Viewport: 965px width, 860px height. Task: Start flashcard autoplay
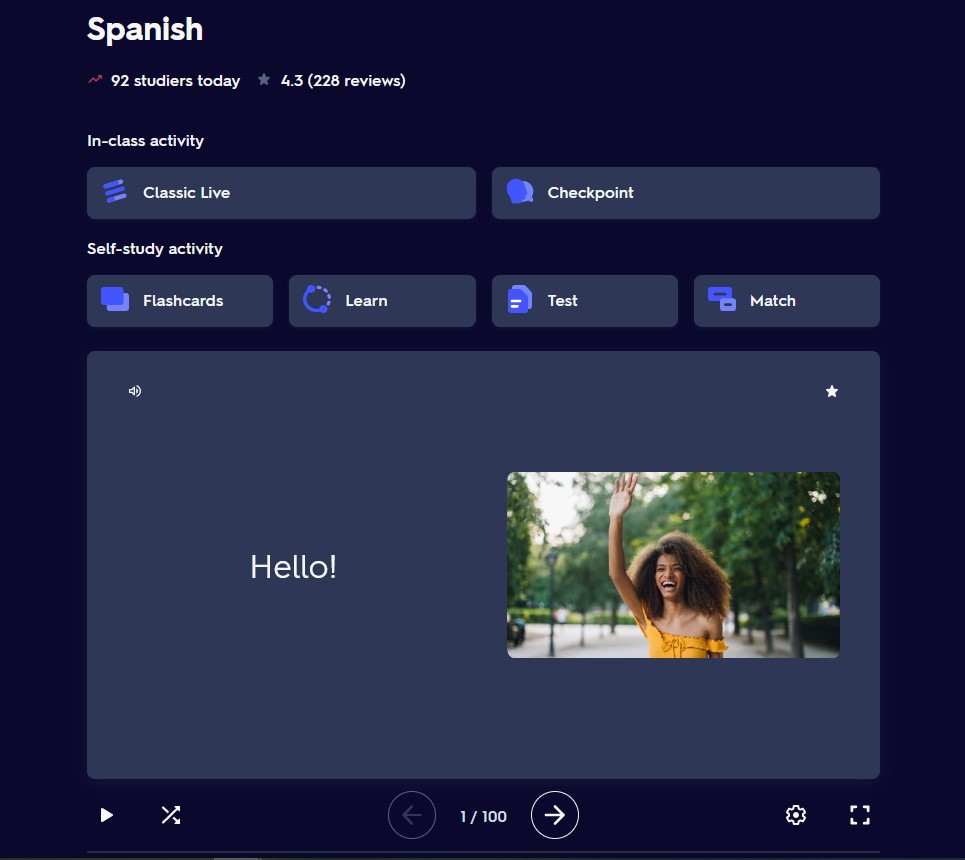(106, 815)
